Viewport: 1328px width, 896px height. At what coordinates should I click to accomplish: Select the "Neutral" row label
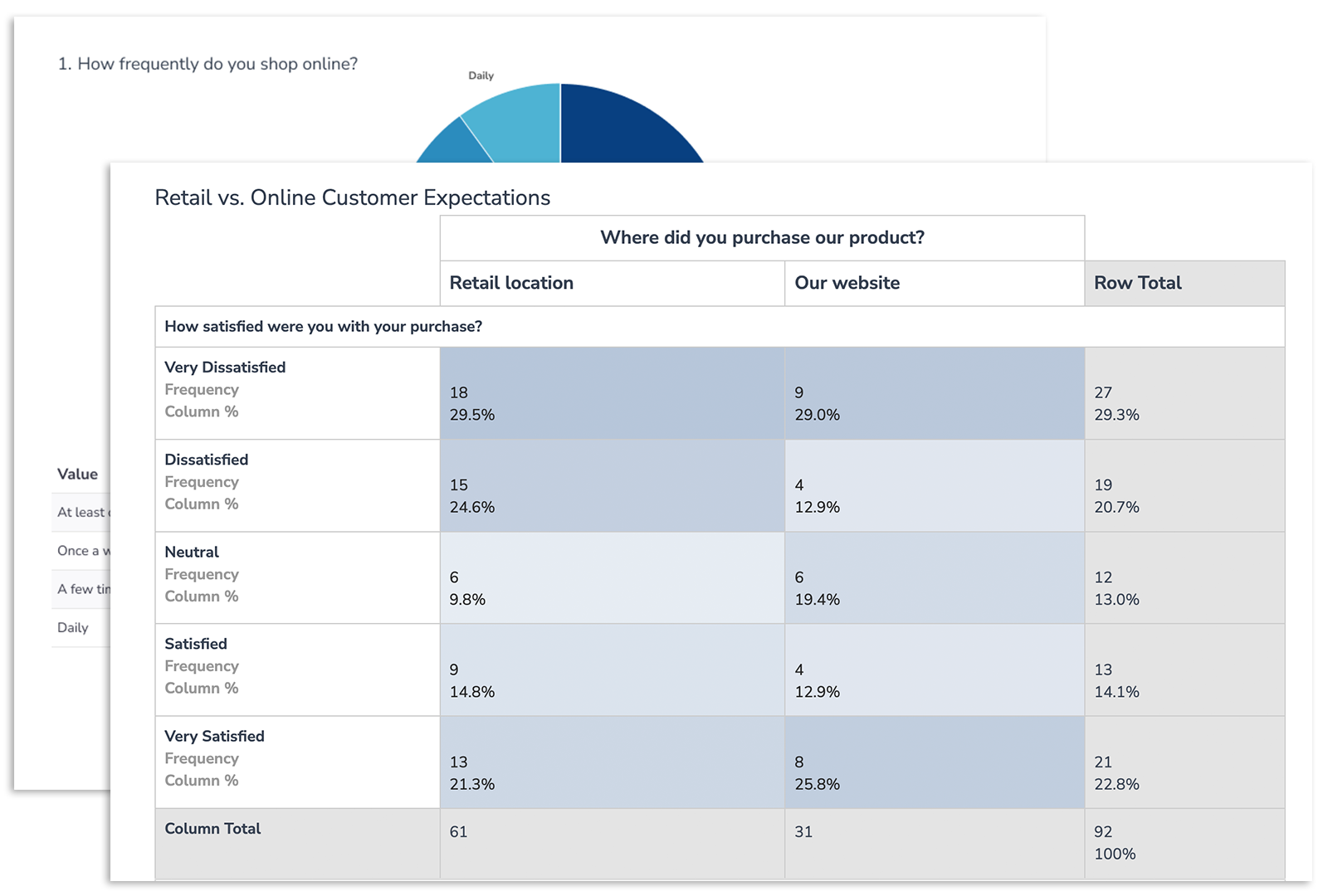192,551
